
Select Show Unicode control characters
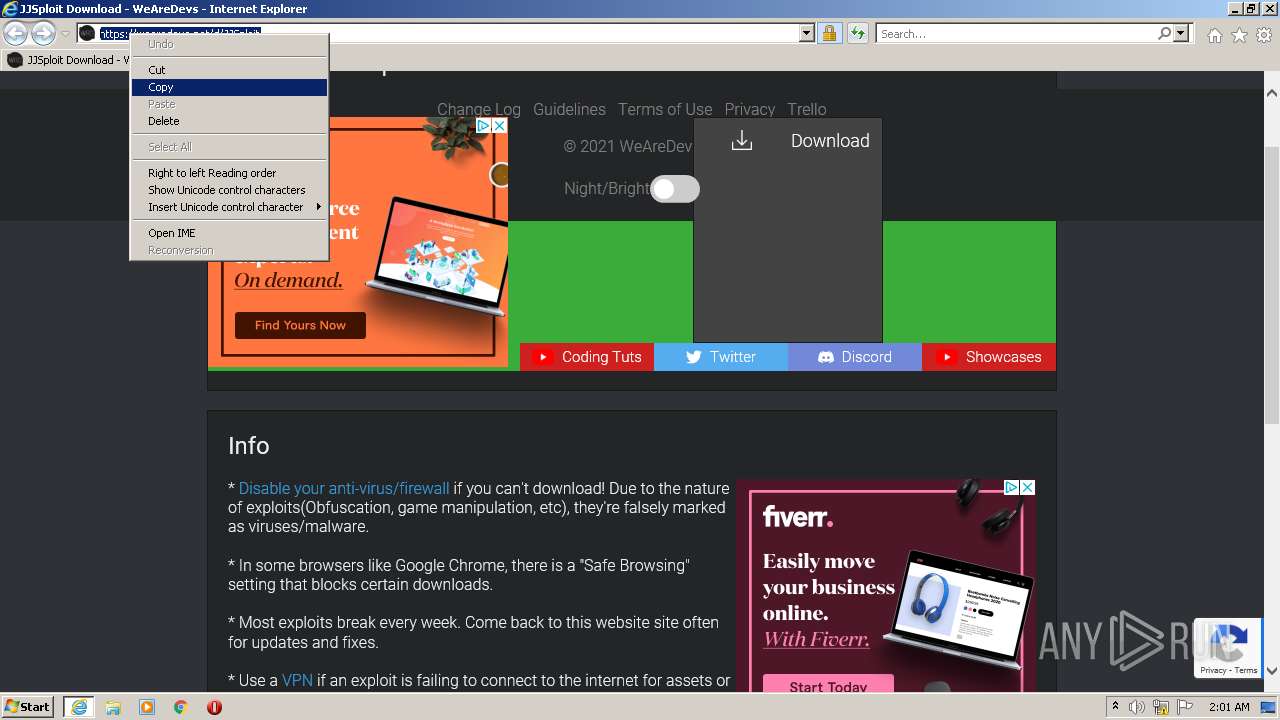[229, 190]
